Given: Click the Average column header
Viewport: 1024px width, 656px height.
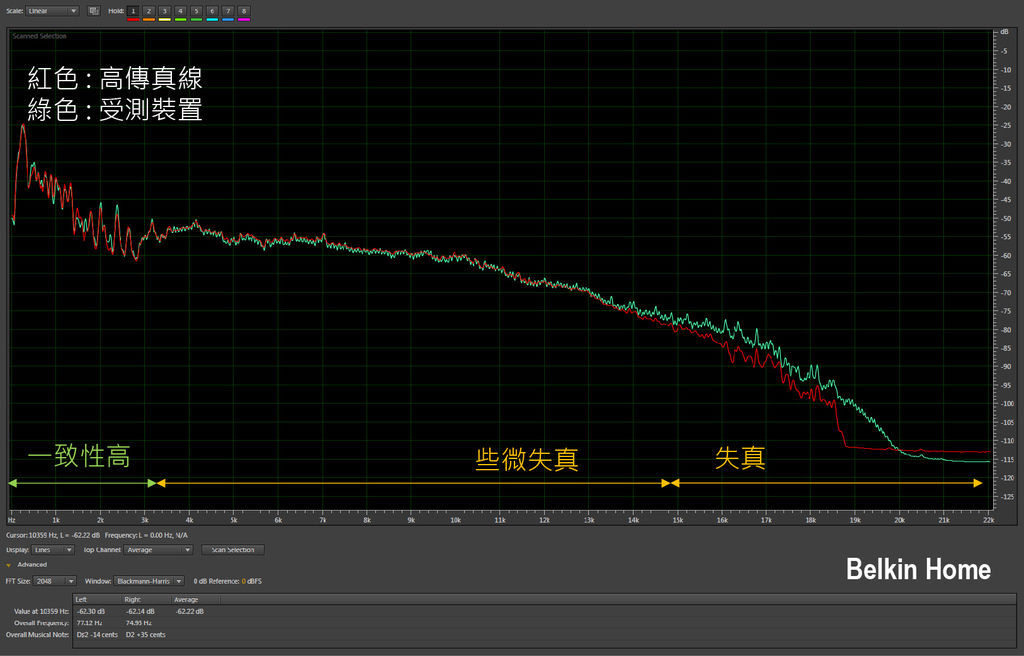Looking at the screenshot, I should pos(189,599).
